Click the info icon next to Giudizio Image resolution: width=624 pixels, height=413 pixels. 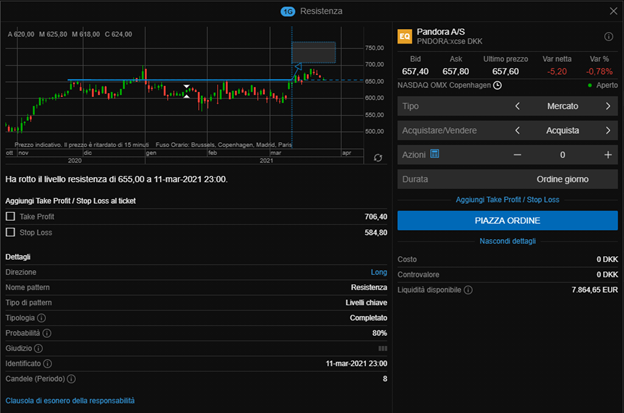pos(38,349)
